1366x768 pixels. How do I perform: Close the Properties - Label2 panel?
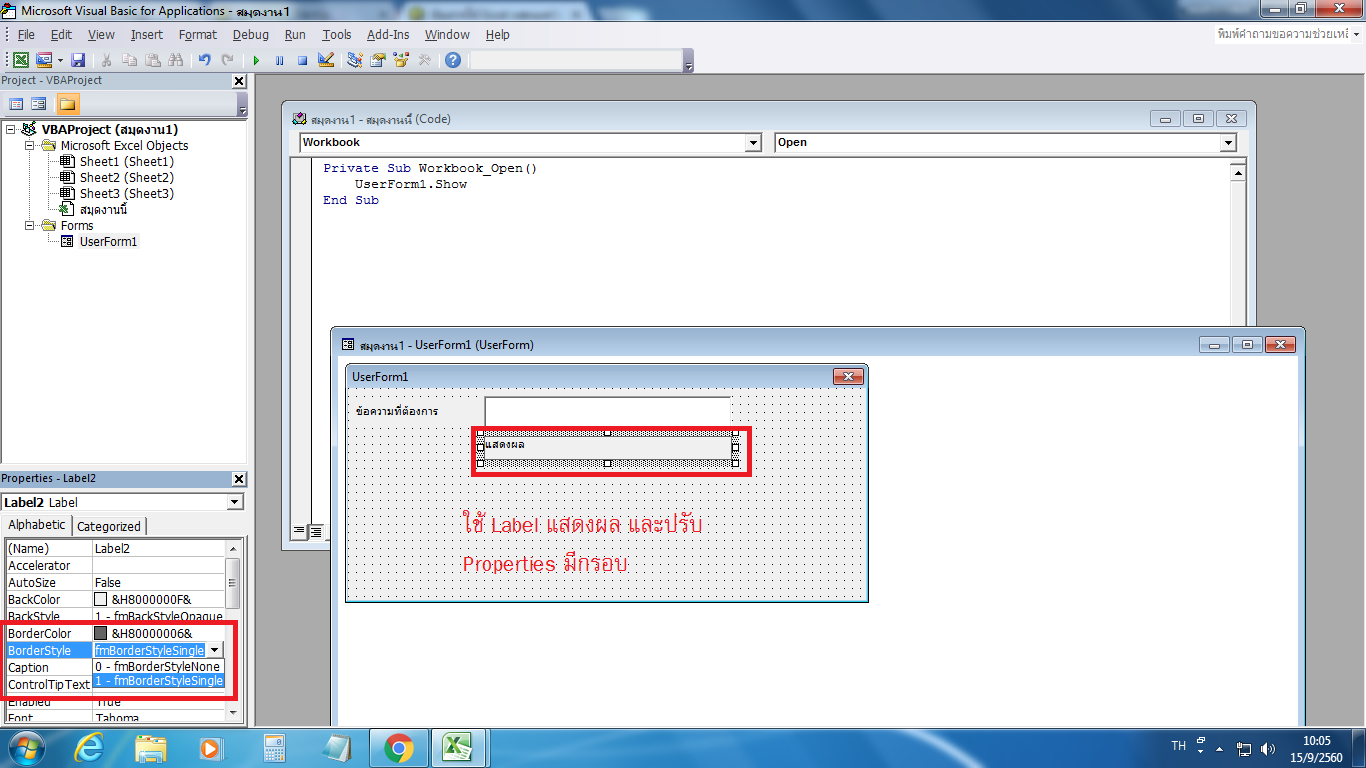(238, 479)
